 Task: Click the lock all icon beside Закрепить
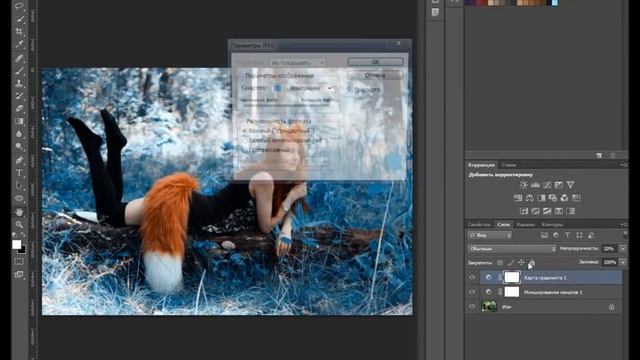pos(531,262)
